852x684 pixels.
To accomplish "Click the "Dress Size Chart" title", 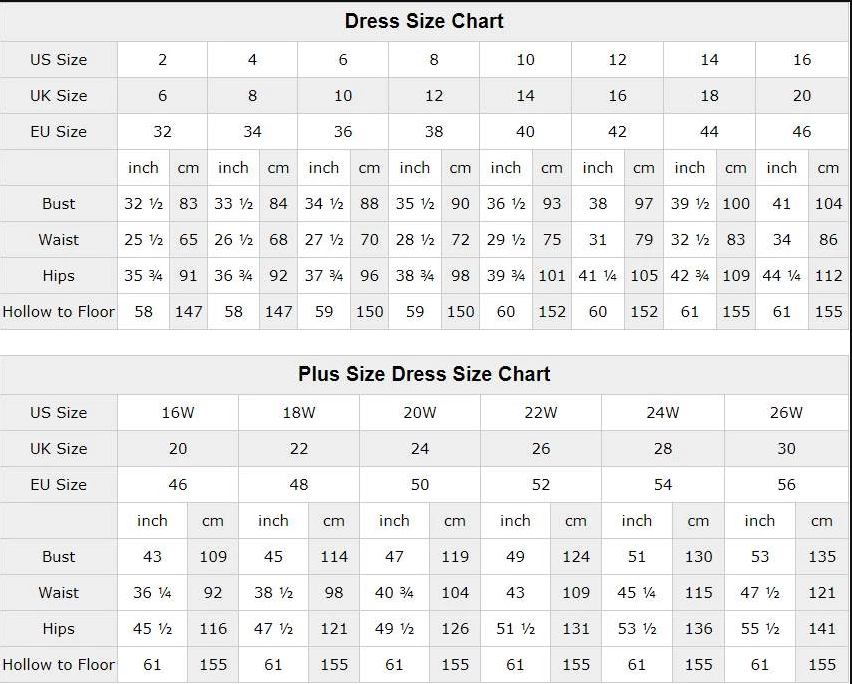I will tap(424, 21).
